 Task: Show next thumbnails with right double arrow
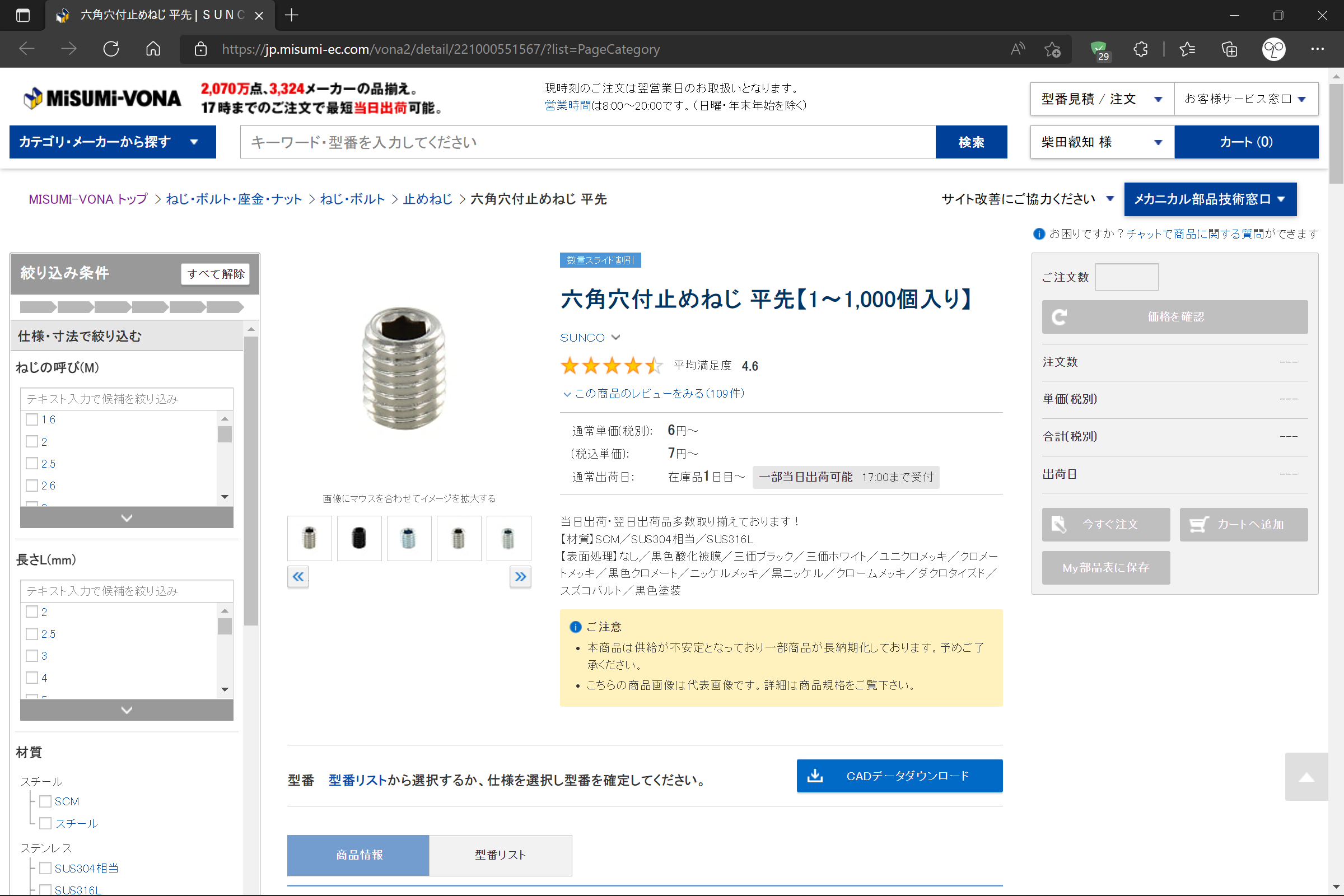point(520,577)
